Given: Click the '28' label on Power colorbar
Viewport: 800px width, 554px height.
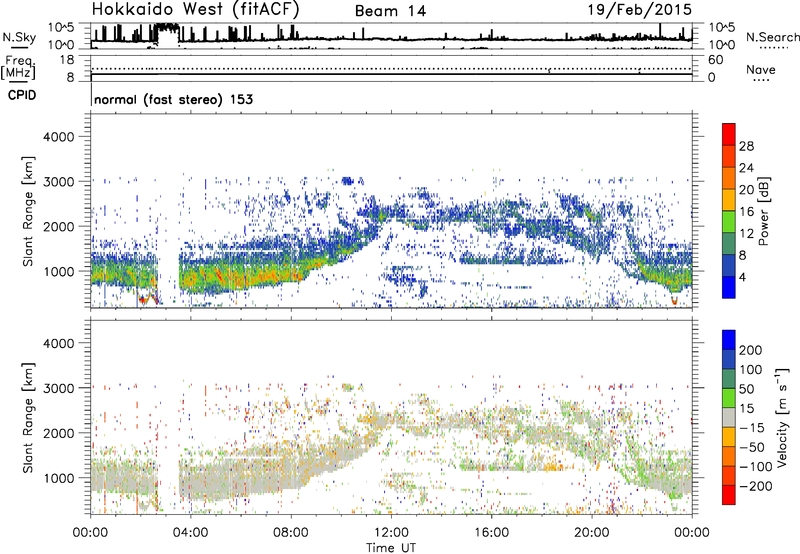Looking at the screenshot, I should click(x=746, y=146).
